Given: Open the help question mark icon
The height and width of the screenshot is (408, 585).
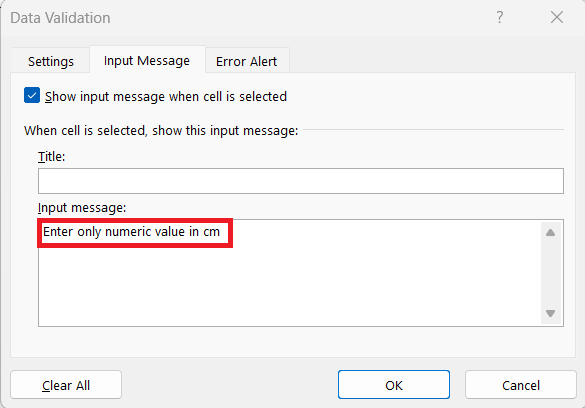Looking at the screenshot, I should click(x=500, y=17).
